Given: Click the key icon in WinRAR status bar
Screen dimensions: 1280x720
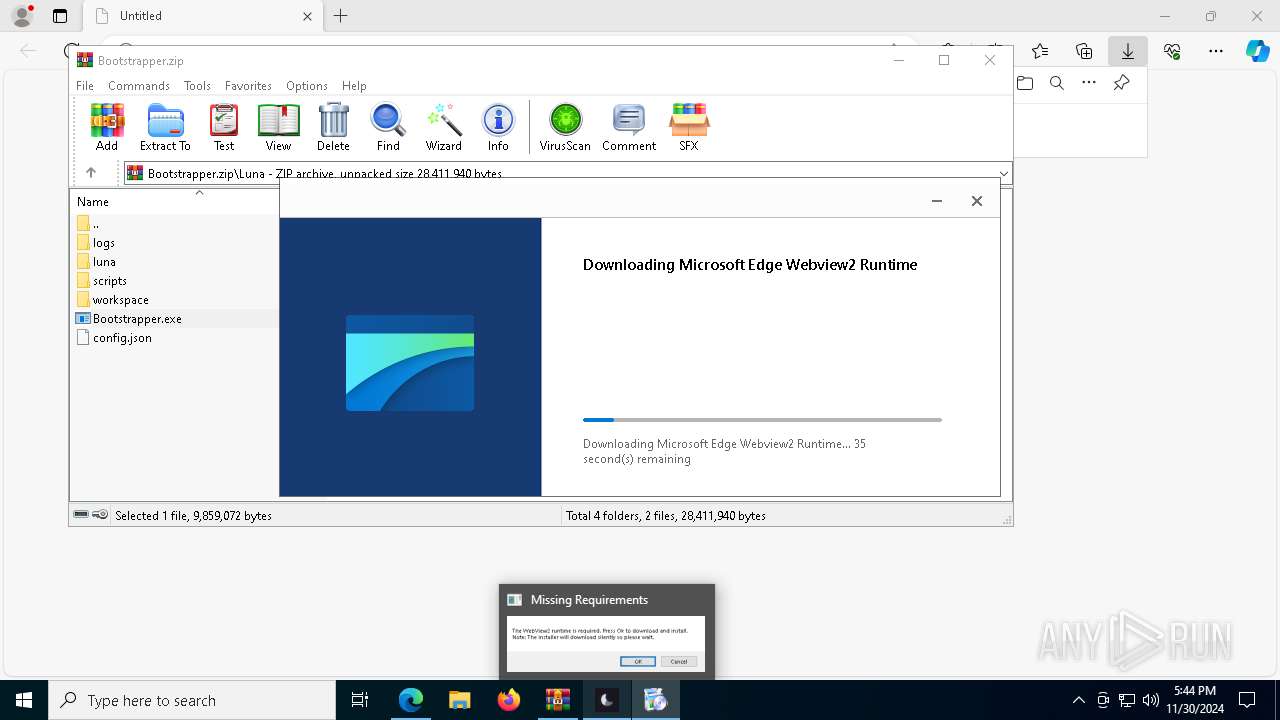Looking at the screenshot, I should [x=100, y=515].
